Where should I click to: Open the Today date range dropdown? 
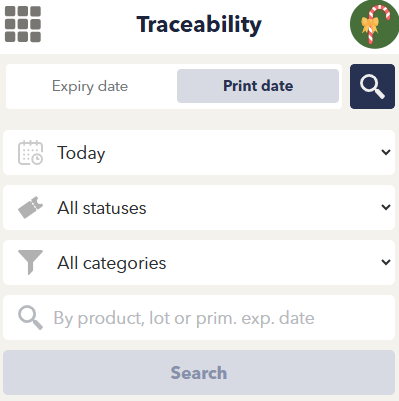tap(199, 153)
